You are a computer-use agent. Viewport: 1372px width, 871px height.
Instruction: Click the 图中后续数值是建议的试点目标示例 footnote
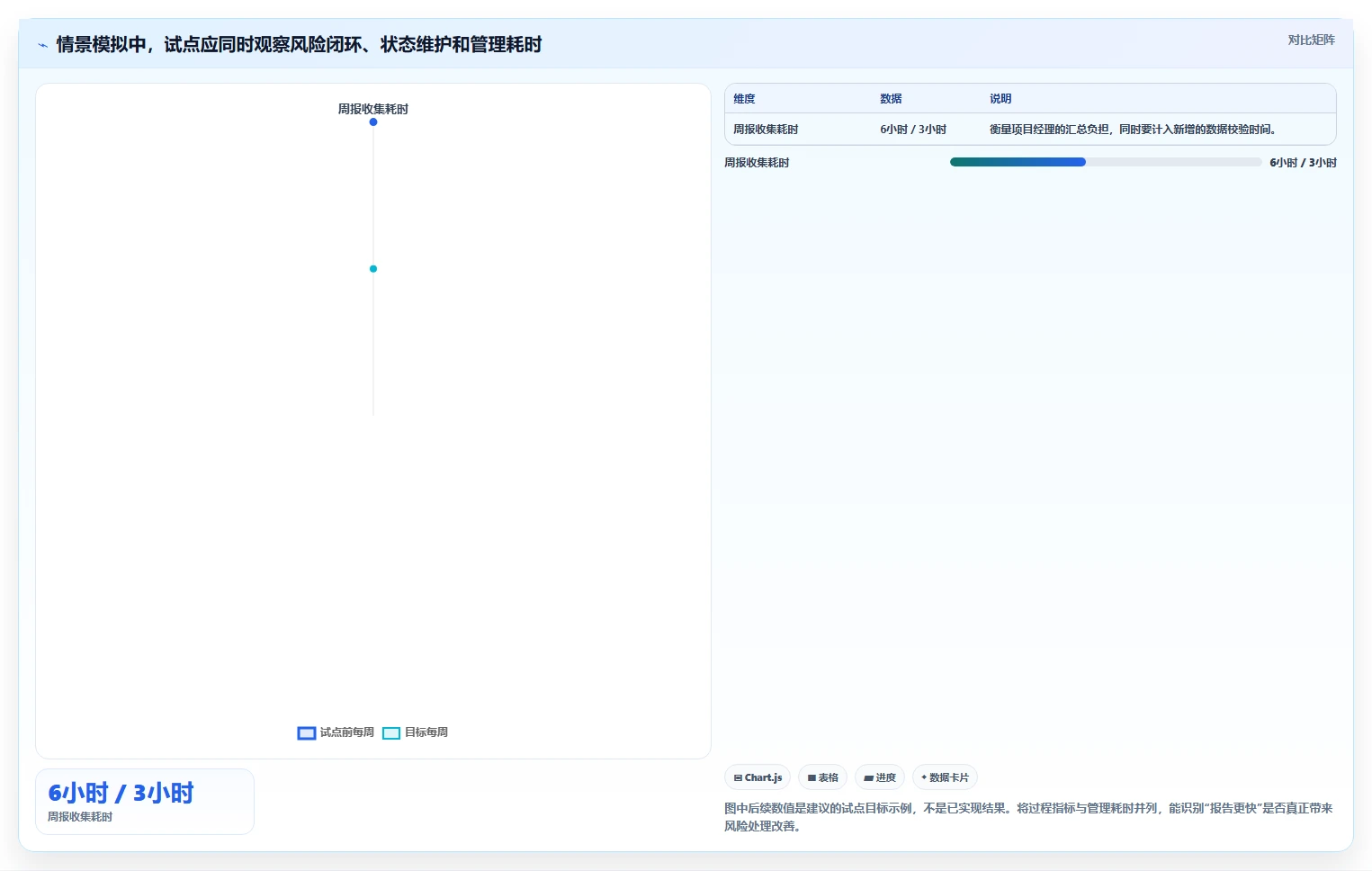[1028, 817]
